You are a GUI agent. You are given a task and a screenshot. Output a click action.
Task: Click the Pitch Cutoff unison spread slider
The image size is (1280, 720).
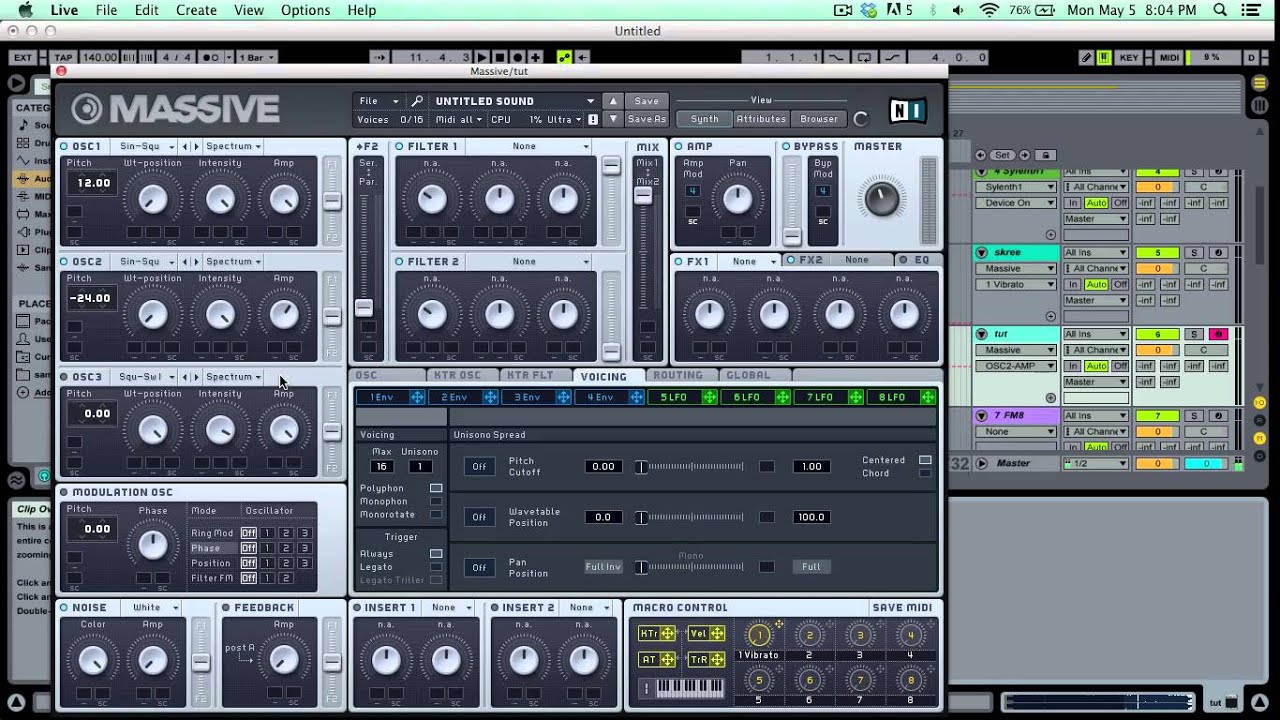691,467
